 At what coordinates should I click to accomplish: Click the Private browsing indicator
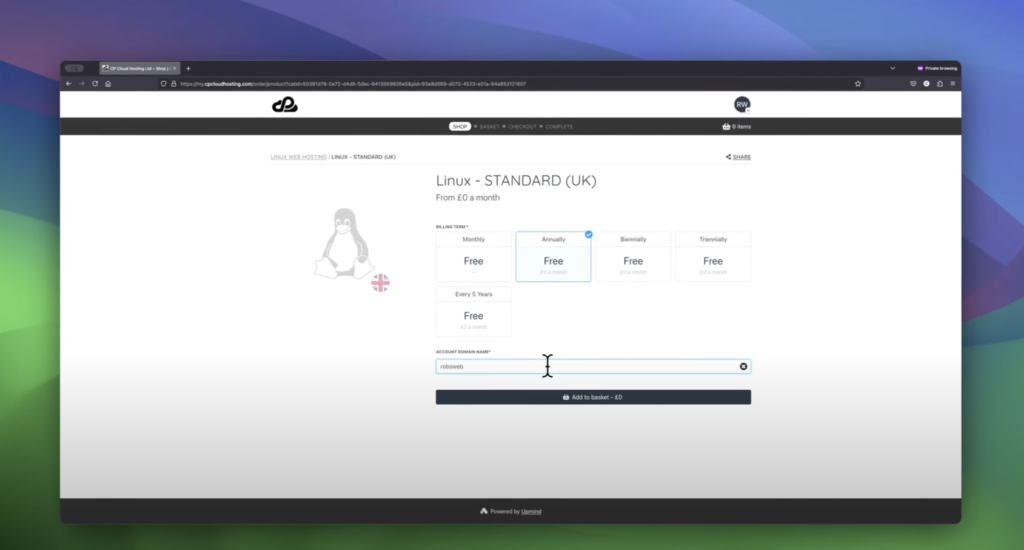937,69
